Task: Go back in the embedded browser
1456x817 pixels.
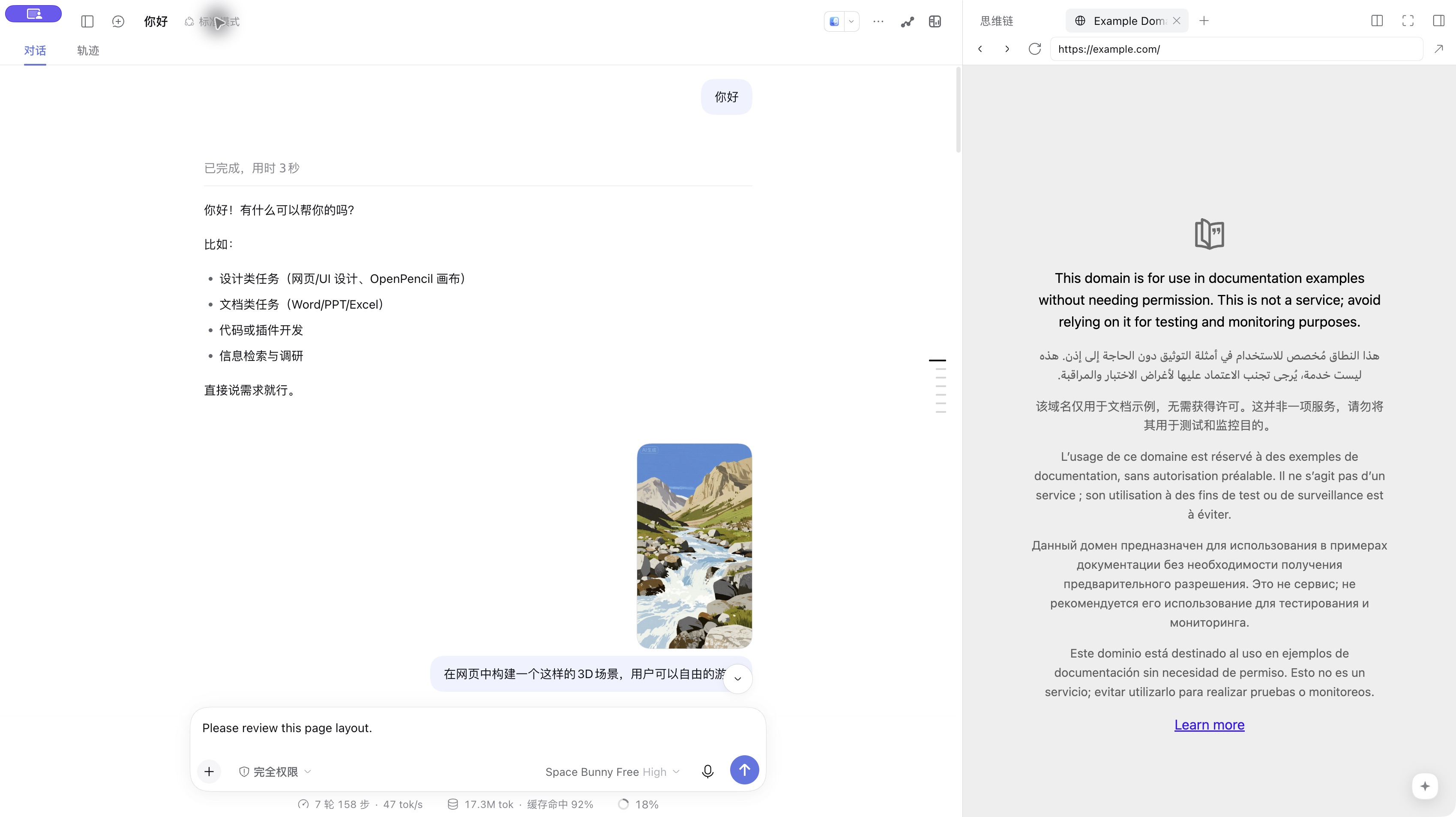Action: [980, 49]
